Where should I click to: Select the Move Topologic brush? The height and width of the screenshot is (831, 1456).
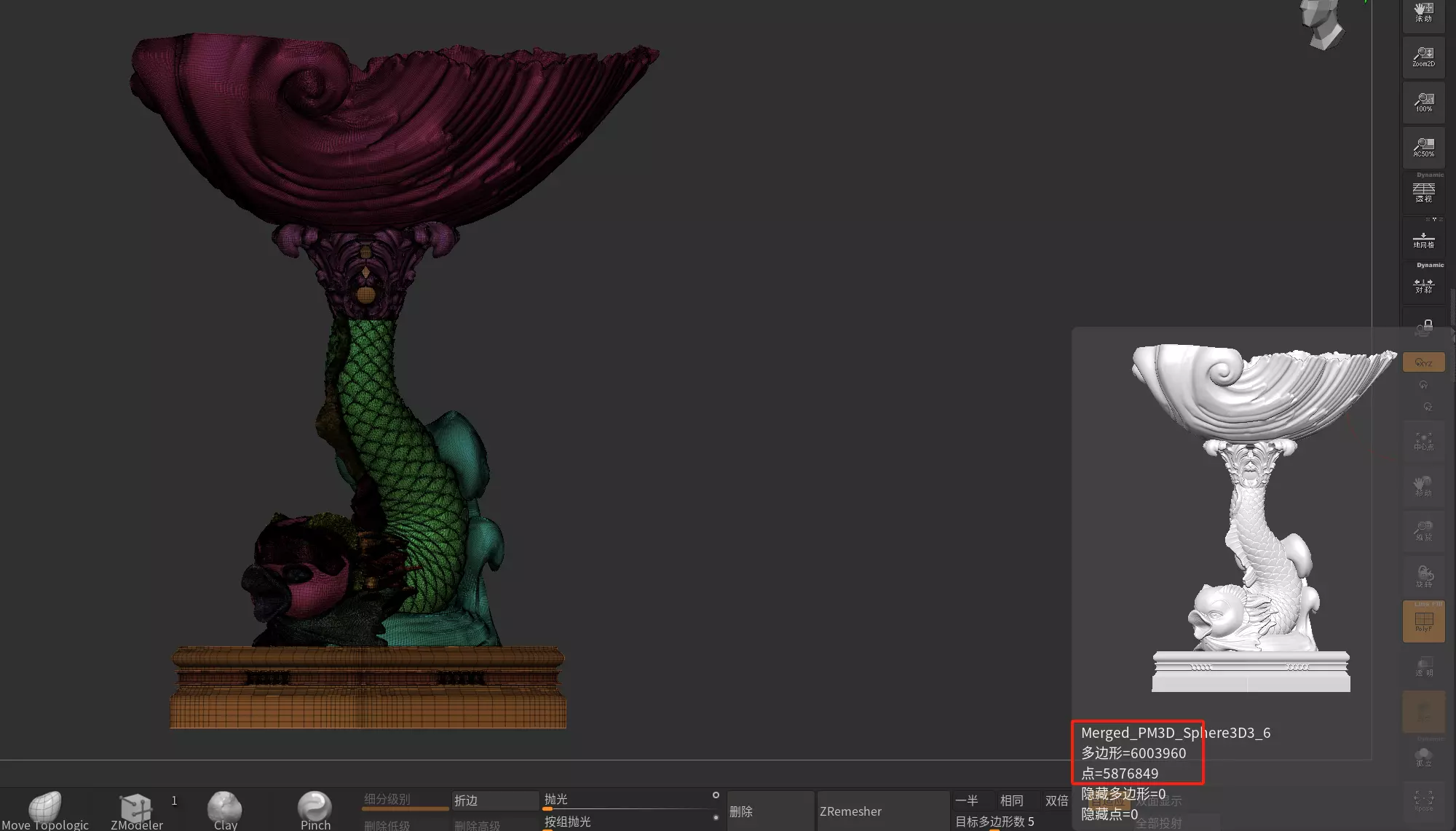point(45,811)
